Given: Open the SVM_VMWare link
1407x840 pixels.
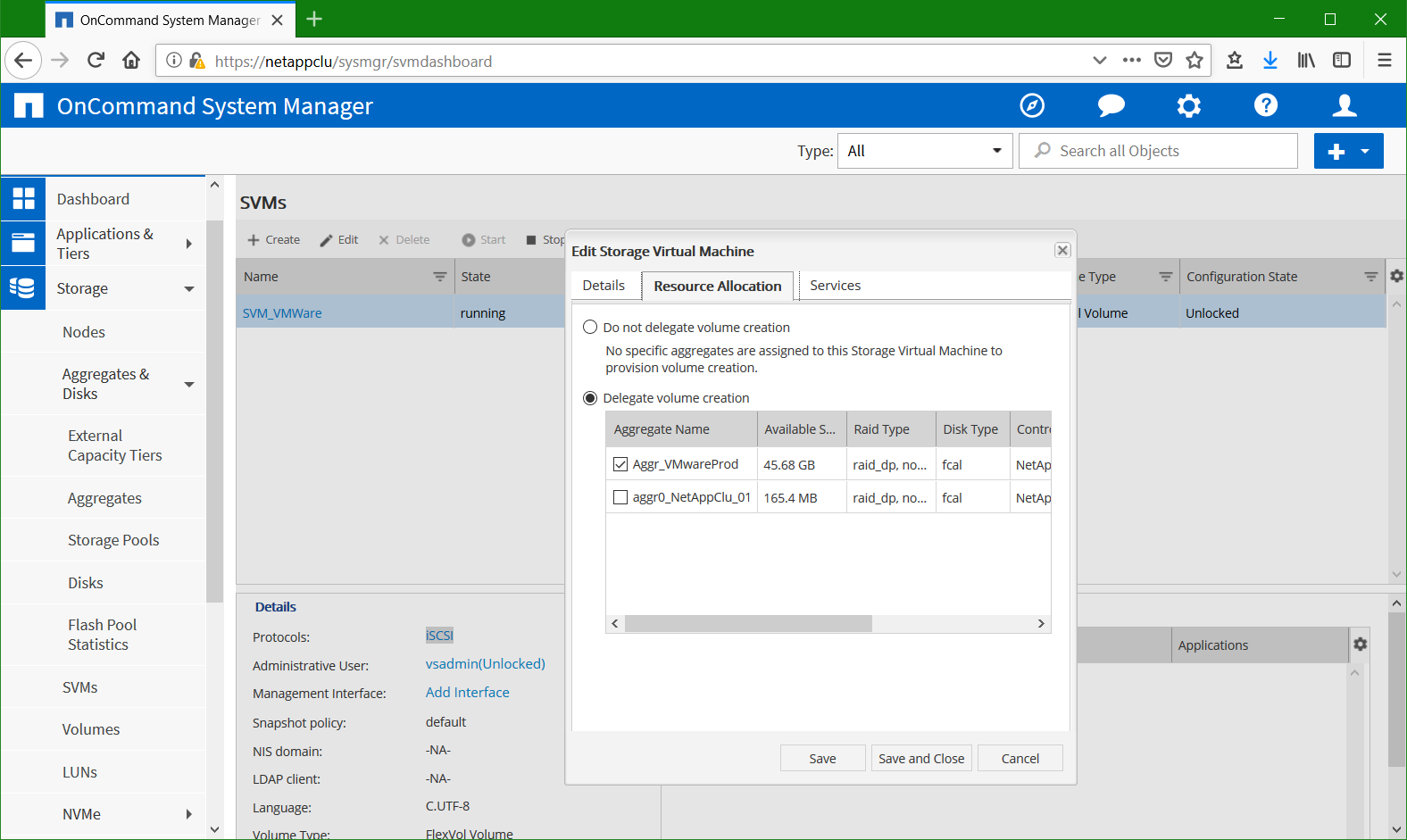Looking at the screenshot, I should coord(282,313).
